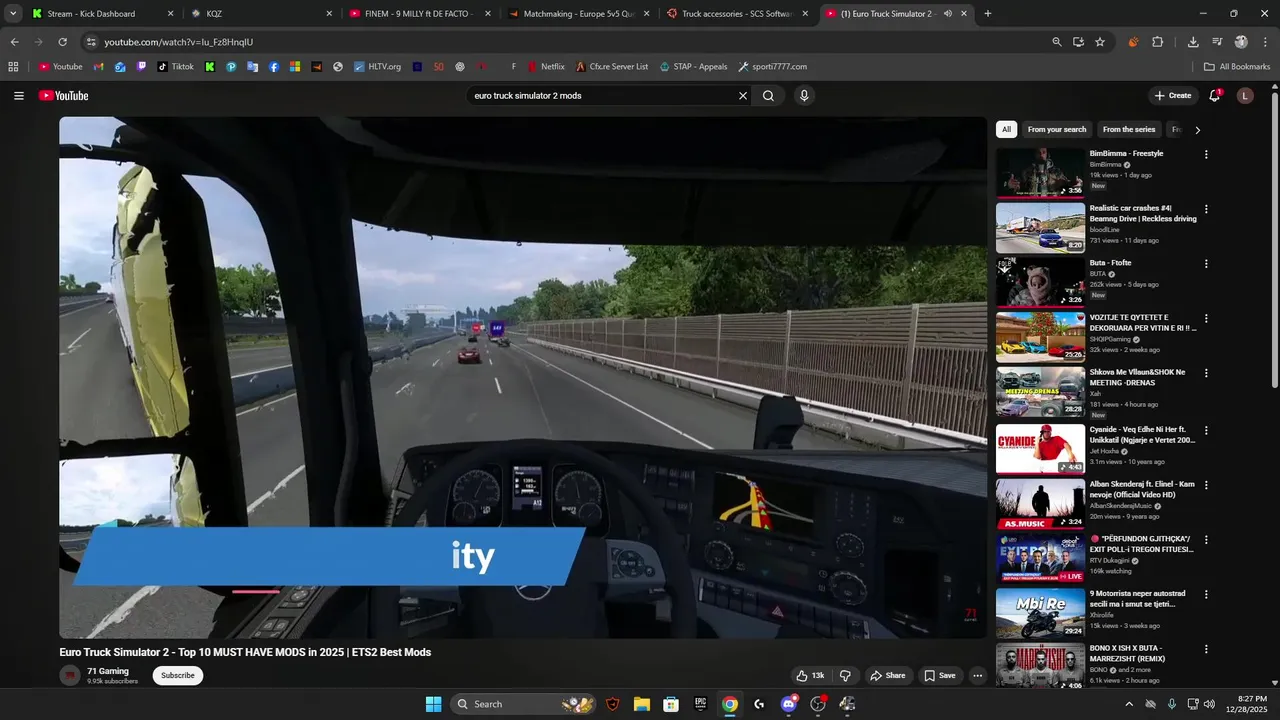Switch to Stream - Kick Dashboard tab
Image resolution: width=1280 pixels, height=720 pixels.
point(103,14)
